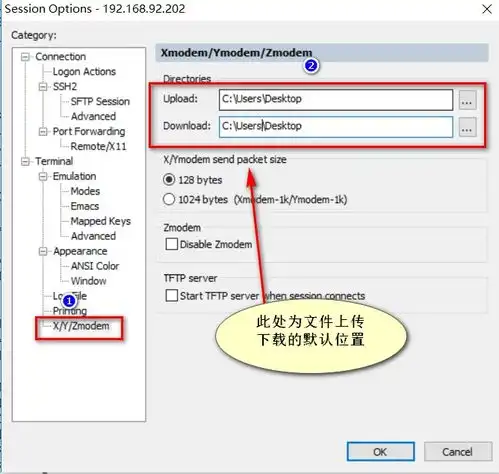The height and width of the screenshot is (474, 499).
Task: Confirm with the OK button
Action: coord(380,452)
